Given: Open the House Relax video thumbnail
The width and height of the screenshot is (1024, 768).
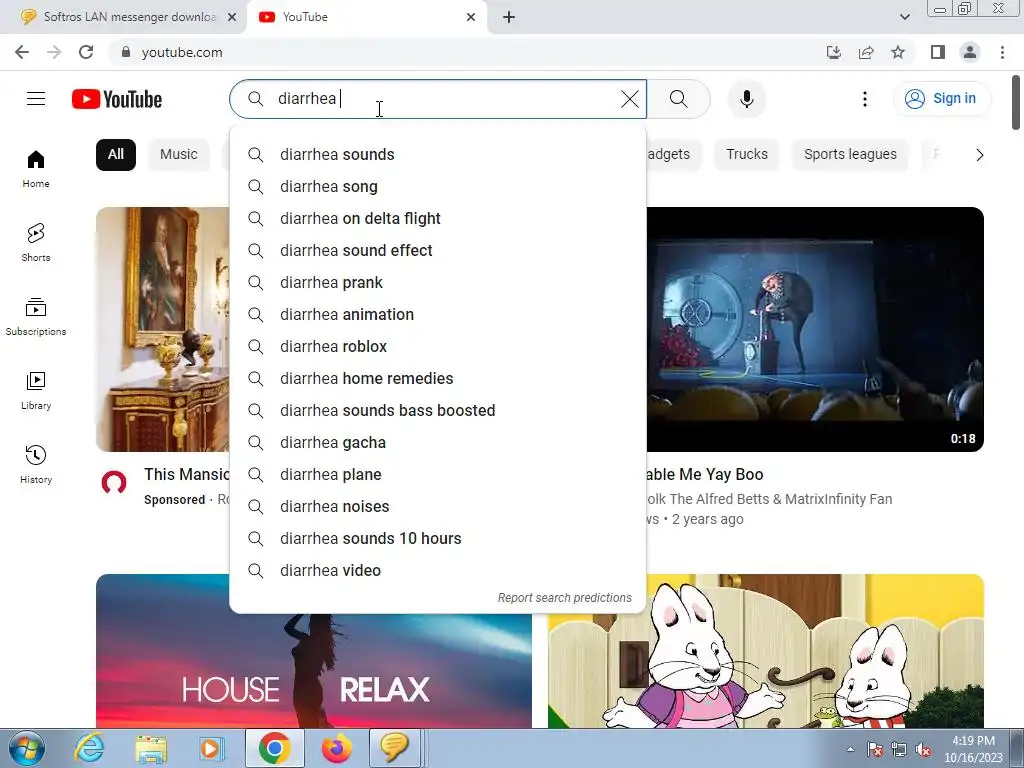Looking at the screenshot, I should tap(313, 673).
